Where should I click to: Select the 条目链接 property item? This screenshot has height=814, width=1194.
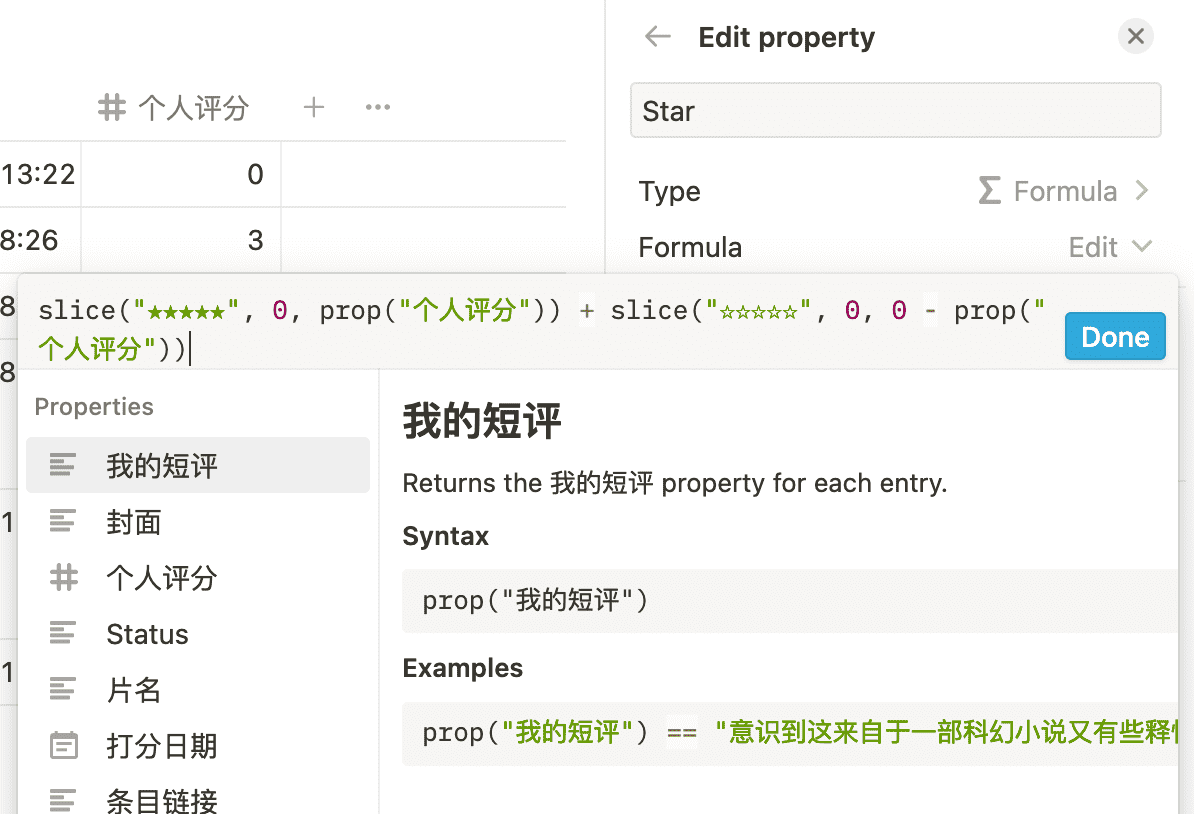click(x=162, y=800)
